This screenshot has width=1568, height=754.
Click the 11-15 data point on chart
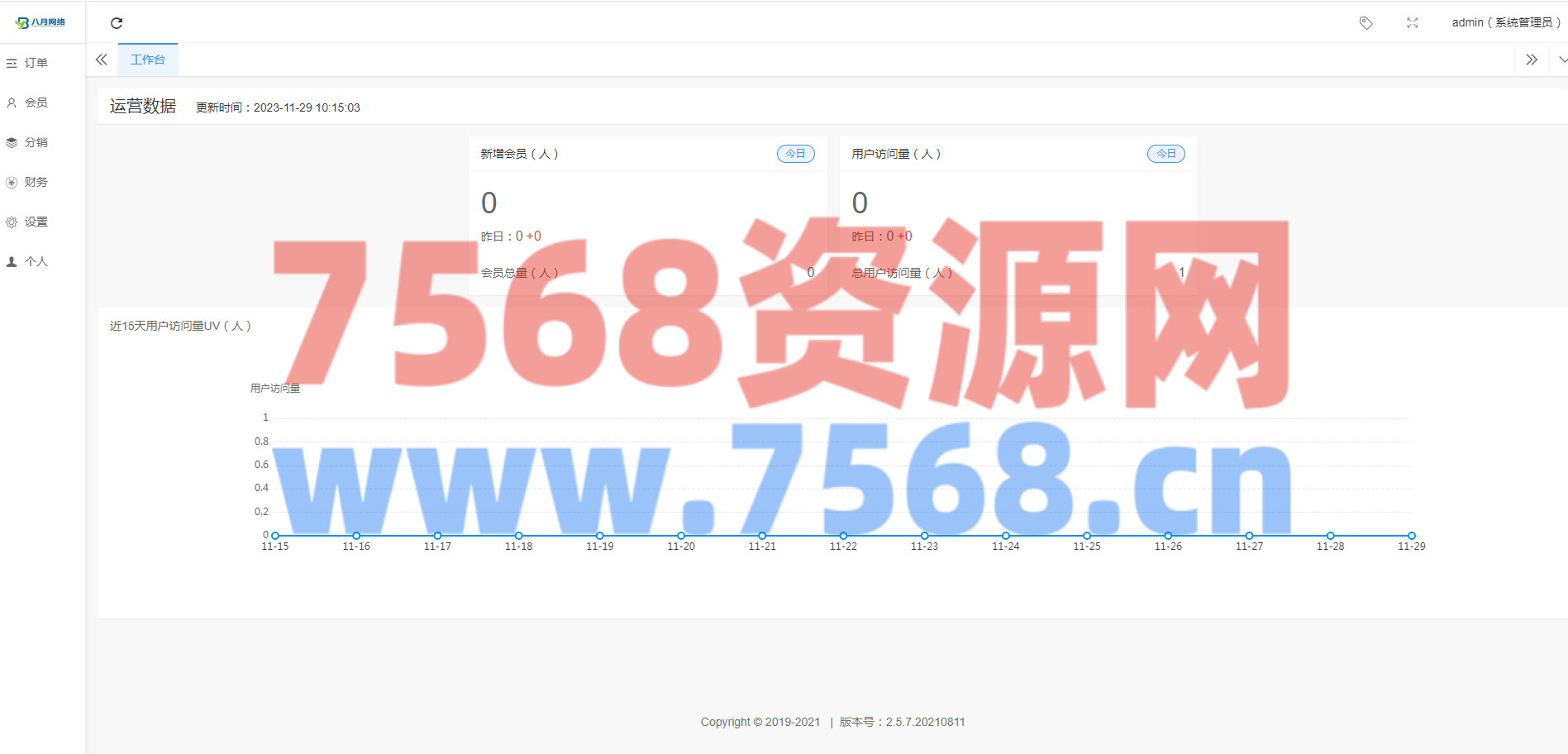tap(275, 536)
